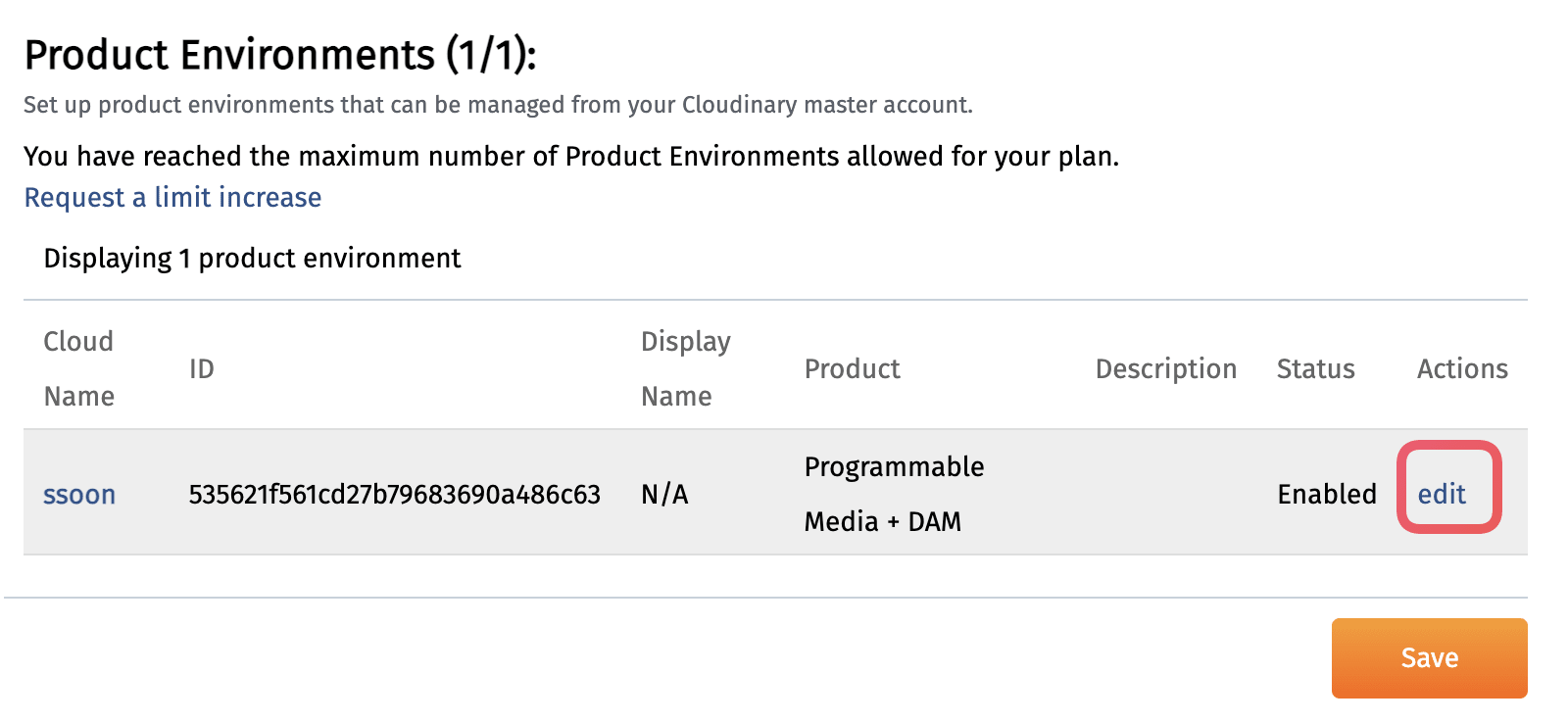The width and height of the screenshot is (1568, 723).
Task: Click the Display Name column header
Action: [685, 368]
